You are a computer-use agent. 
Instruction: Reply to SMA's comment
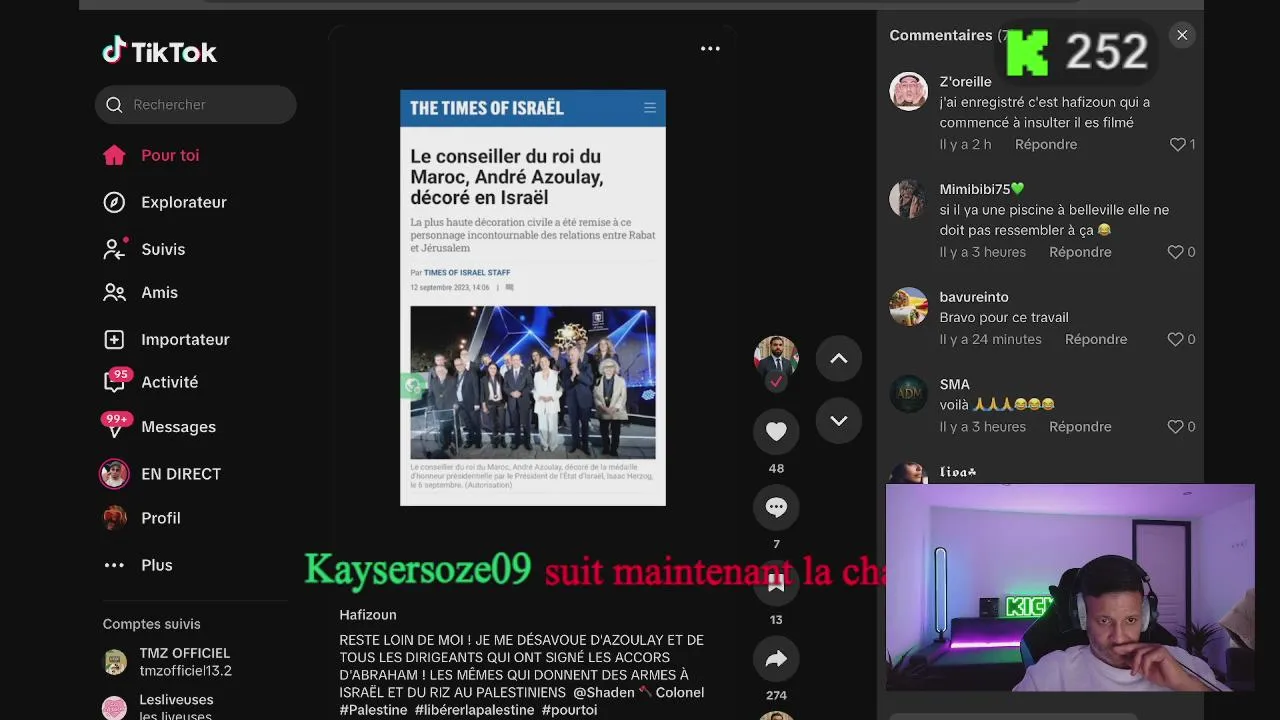coord(1080,427)
